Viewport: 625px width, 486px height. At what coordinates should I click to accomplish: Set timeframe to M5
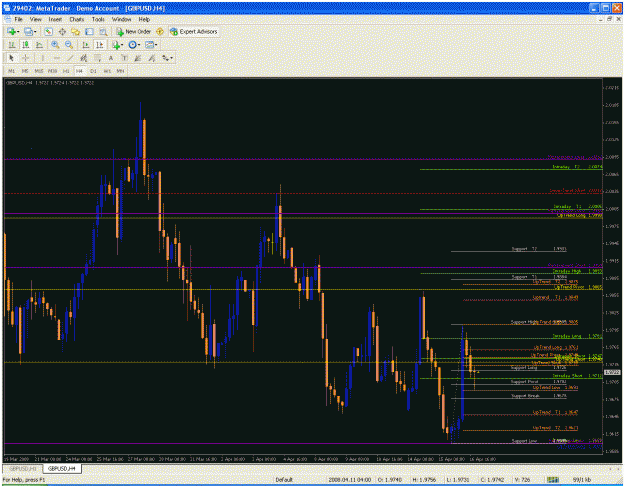25,71
